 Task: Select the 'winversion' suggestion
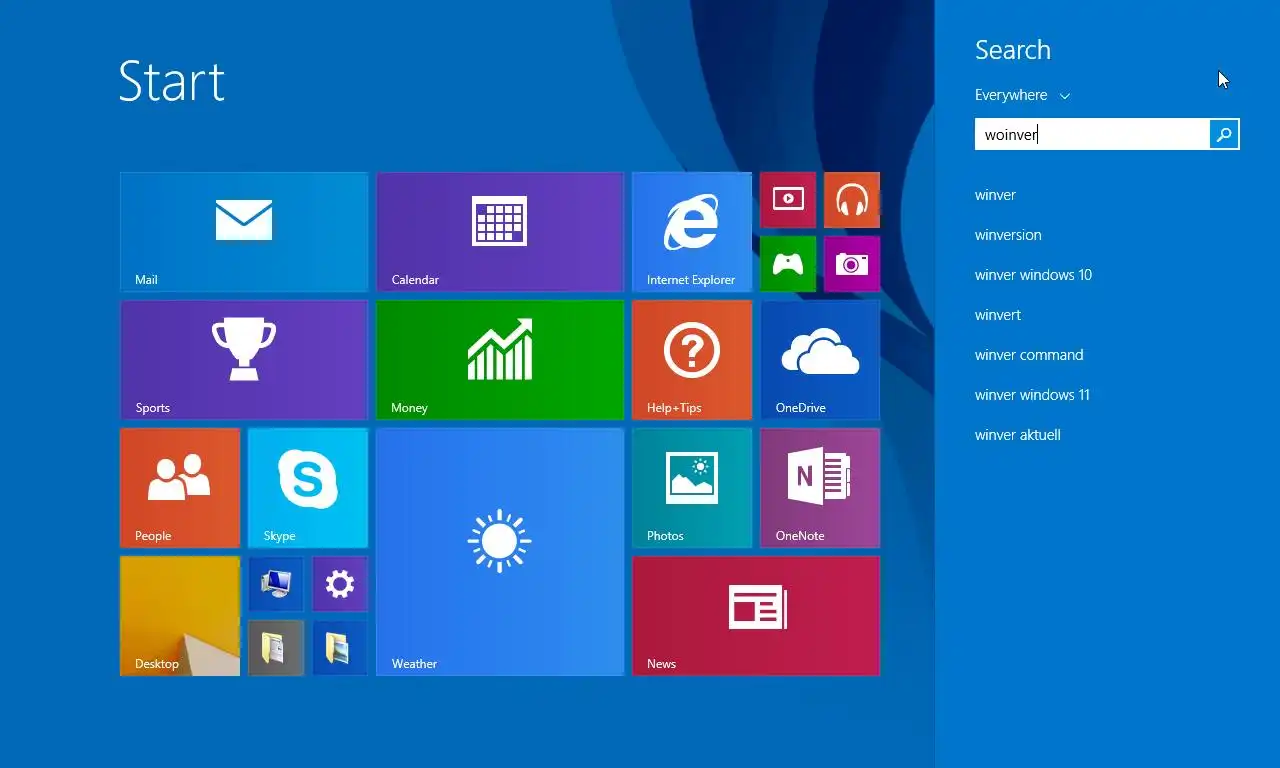[1008, 235]
